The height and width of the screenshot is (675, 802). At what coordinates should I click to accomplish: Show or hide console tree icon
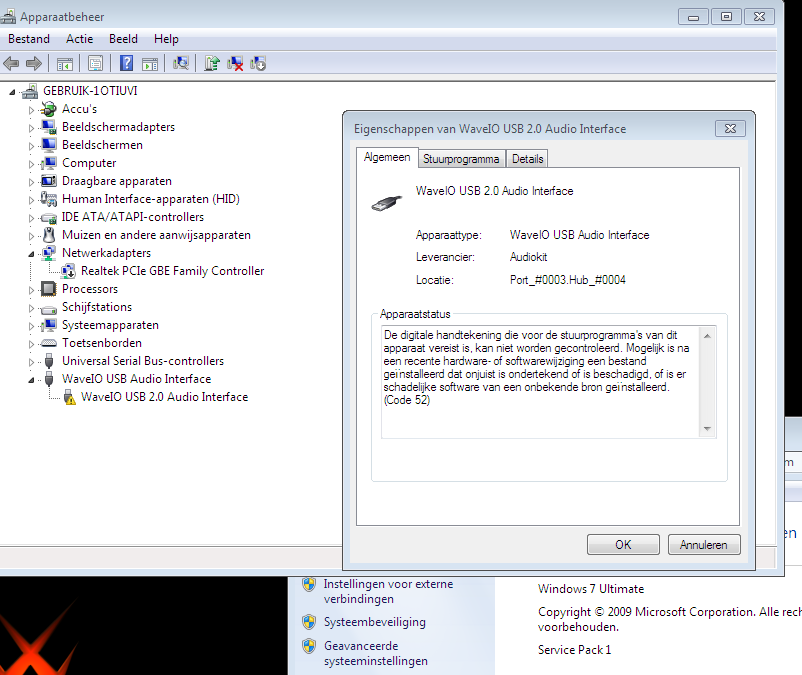[64, 64]
